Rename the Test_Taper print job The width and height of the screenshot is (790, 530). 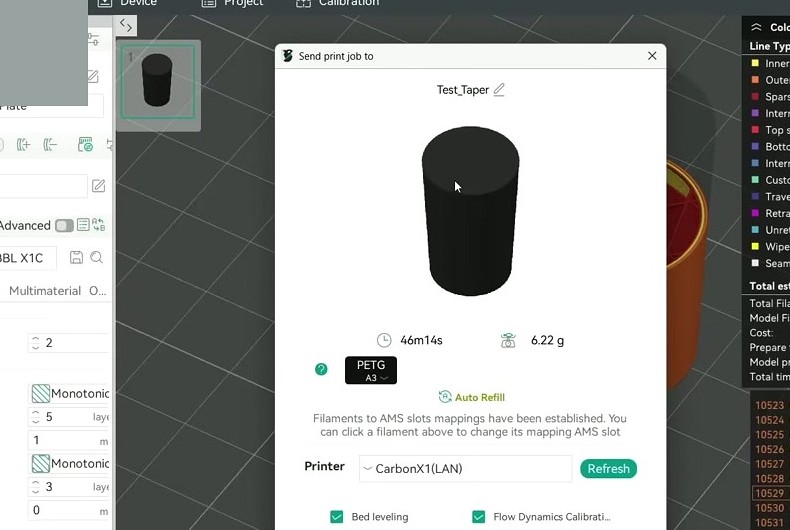point(499,90)
